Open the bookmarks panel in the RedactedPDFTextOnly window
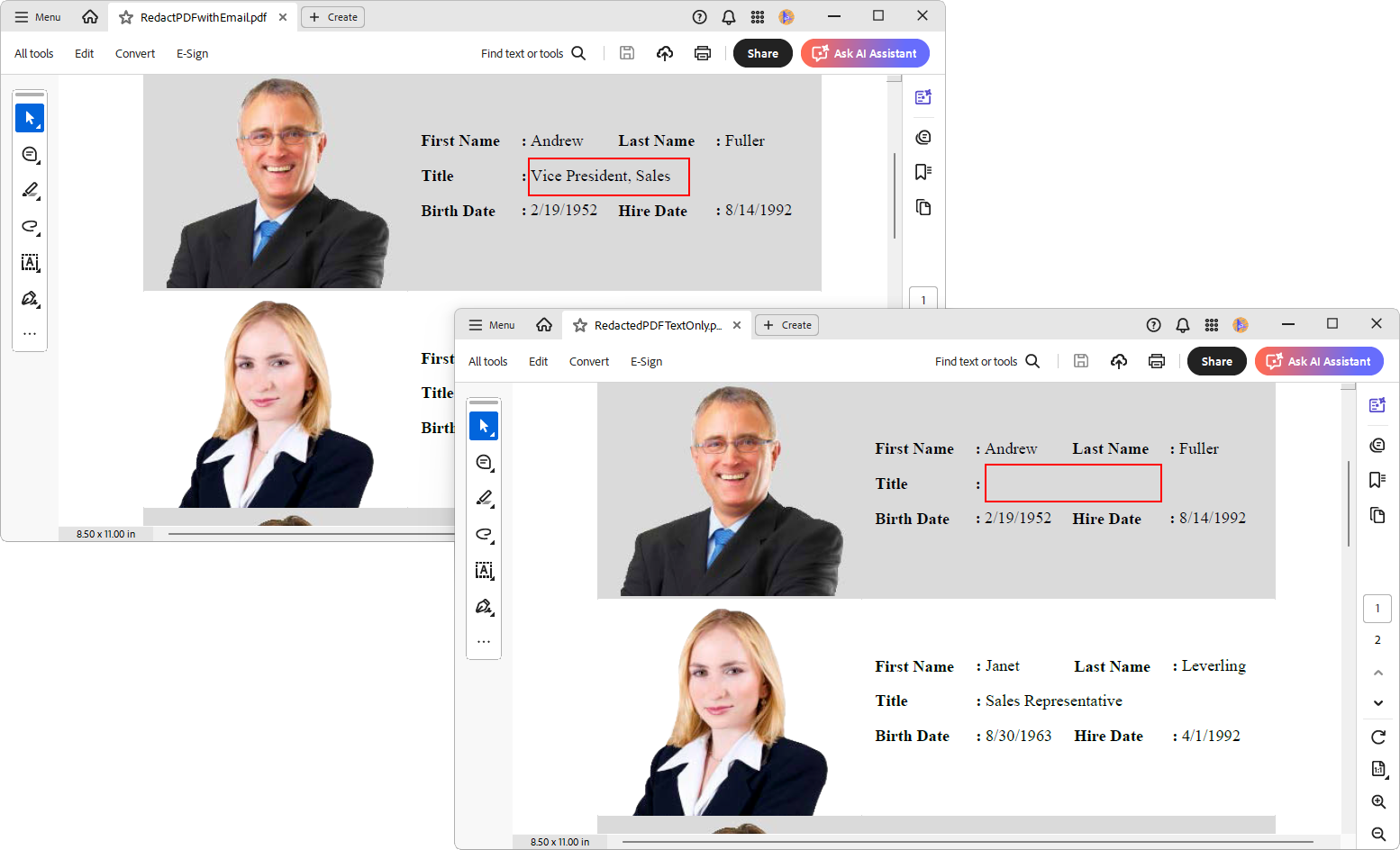 tap(1377, 479)
